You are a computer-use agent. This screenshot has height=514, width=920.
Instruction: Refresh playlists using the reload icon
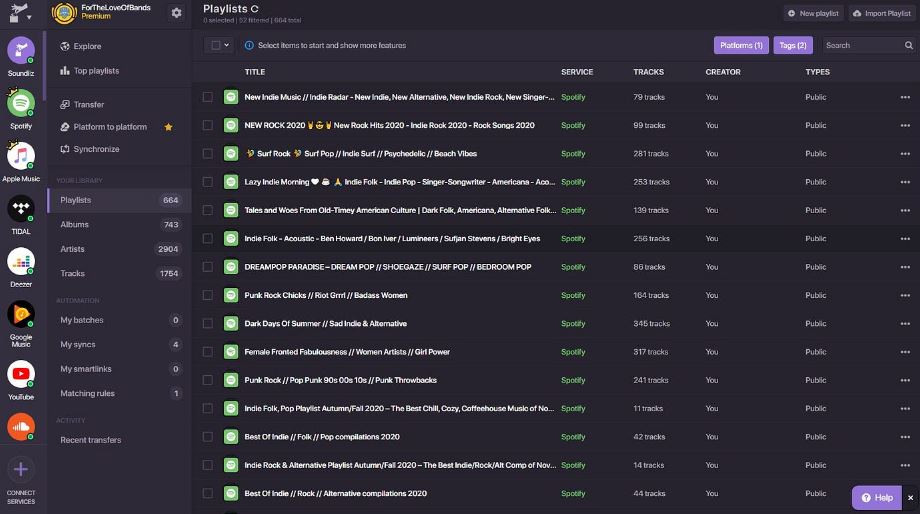[255, 9]
